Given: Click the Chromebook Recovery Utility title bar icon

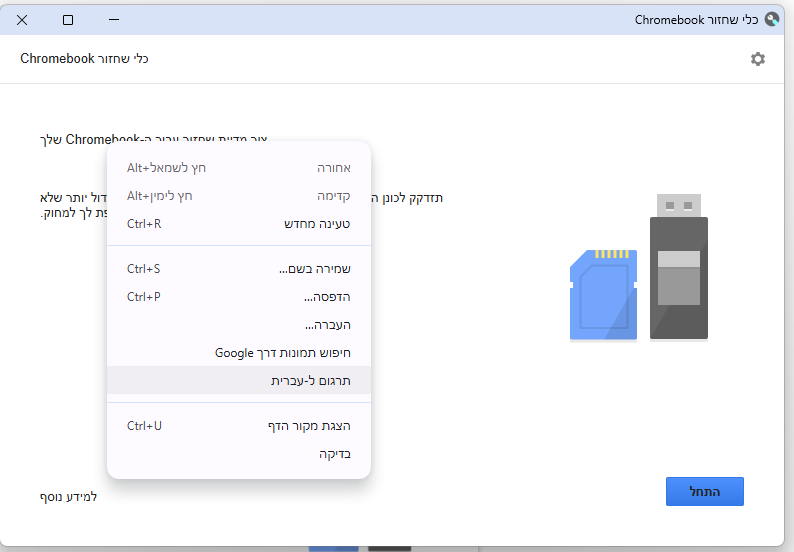Looking at the screenshot, I should click(x=771, y=19).
